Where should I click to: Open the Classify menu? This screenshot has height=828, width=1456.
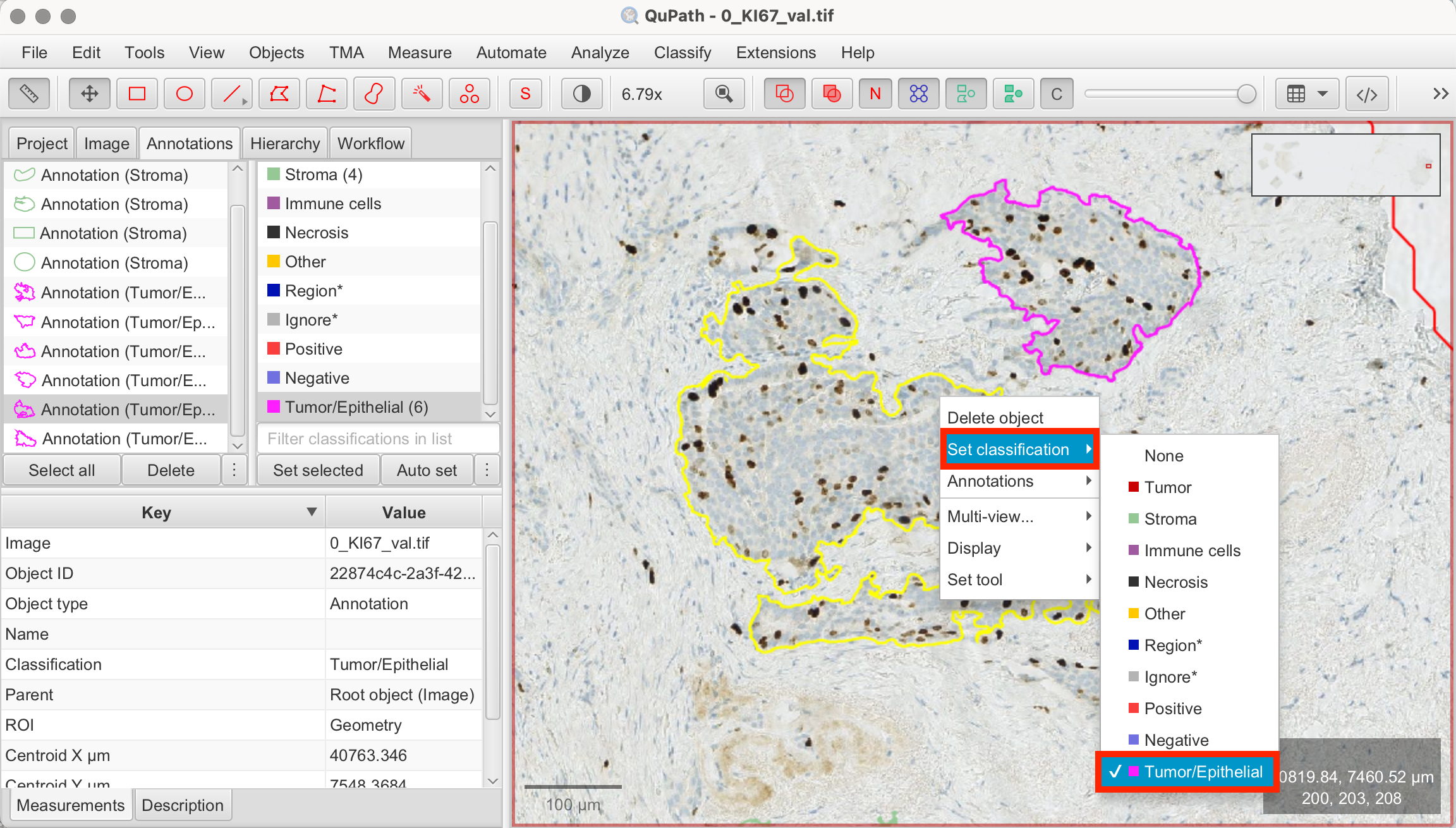pos(682,52)
